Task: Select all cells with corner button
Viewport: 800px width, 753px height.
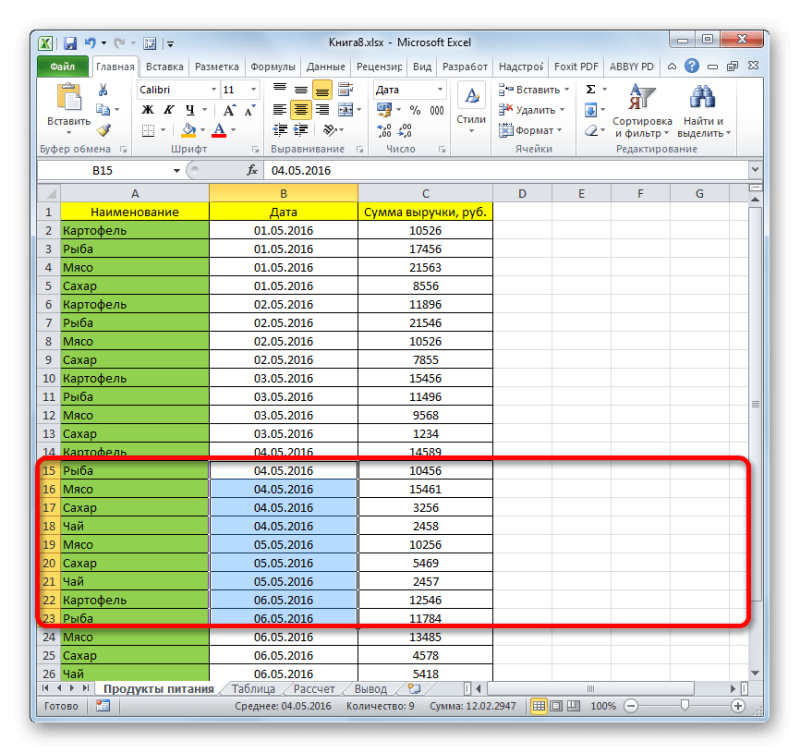Action: [49, 193]
